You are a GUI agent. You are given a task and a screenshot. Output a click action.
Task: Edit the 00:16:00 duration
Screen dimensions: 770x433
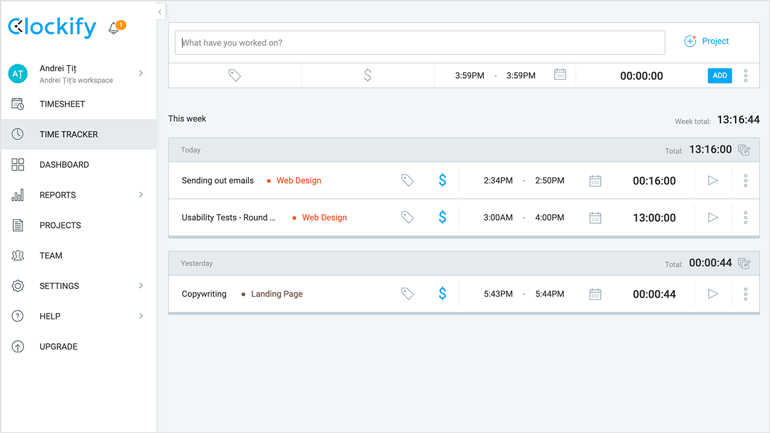point(654,181)
